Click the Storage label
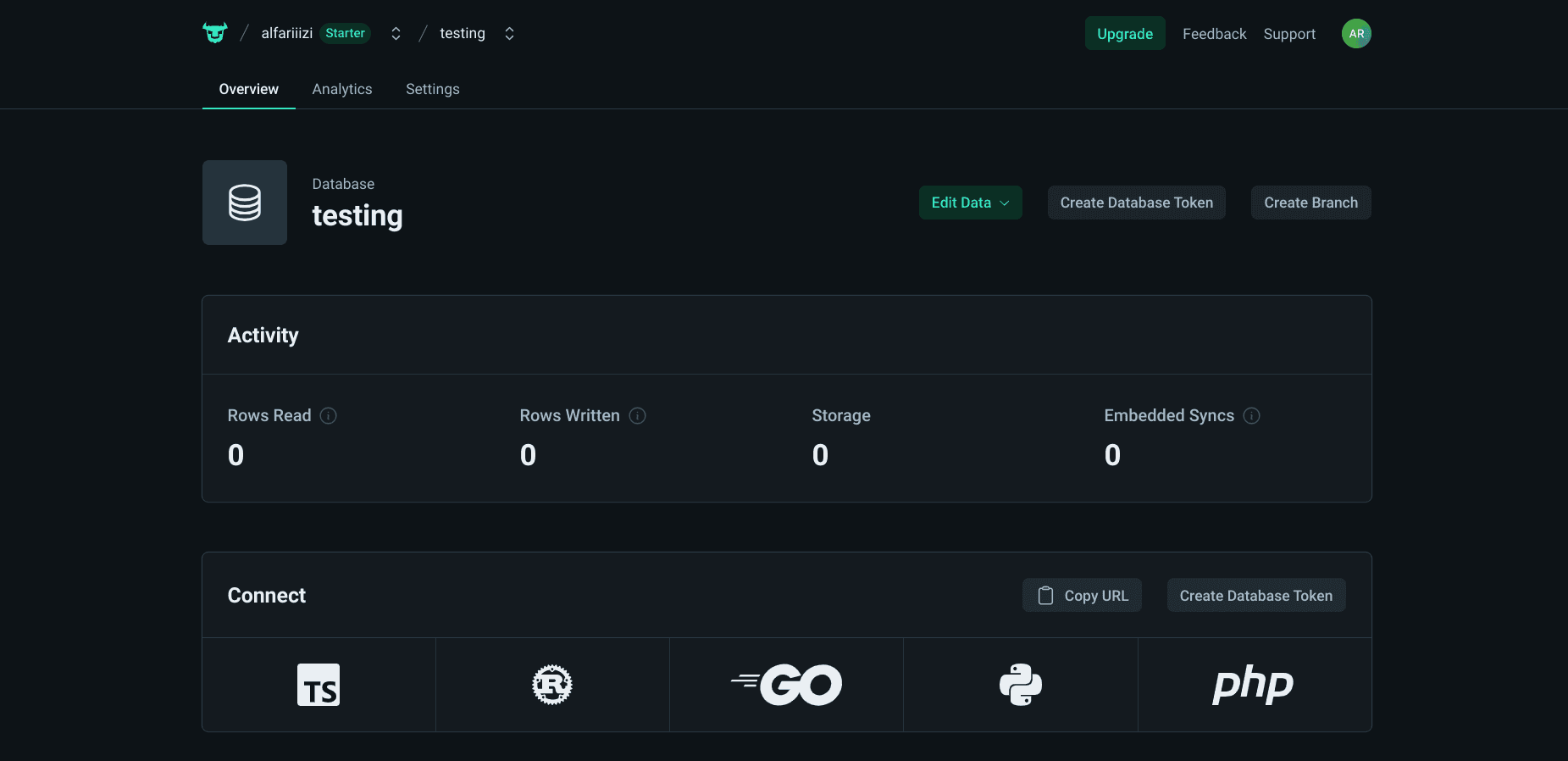This screenshot has height=761, width=1568. (x=841, y=415)
